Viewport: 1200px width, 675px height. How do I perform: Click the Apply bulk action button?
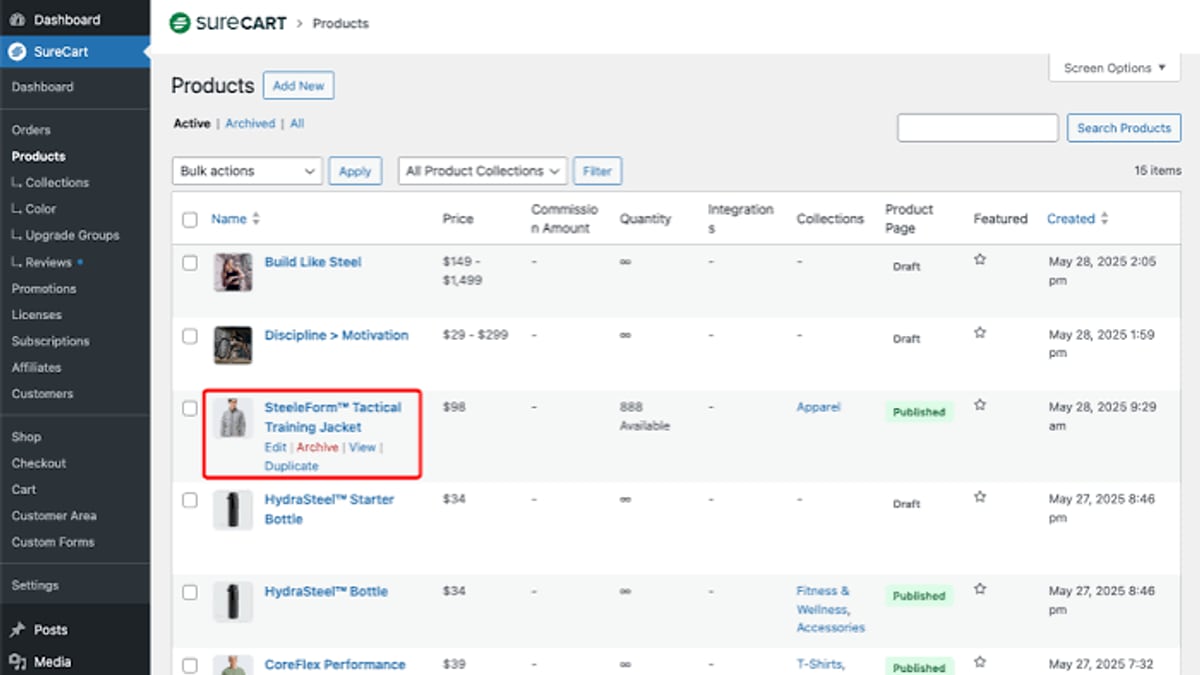click(355, 171)
